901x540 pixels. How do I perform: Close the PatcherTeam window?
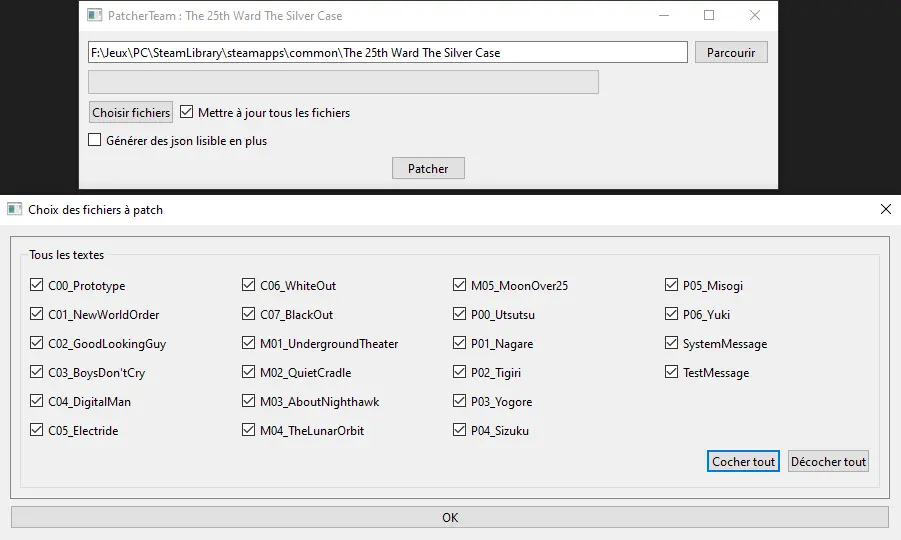[x=754, y=16]
